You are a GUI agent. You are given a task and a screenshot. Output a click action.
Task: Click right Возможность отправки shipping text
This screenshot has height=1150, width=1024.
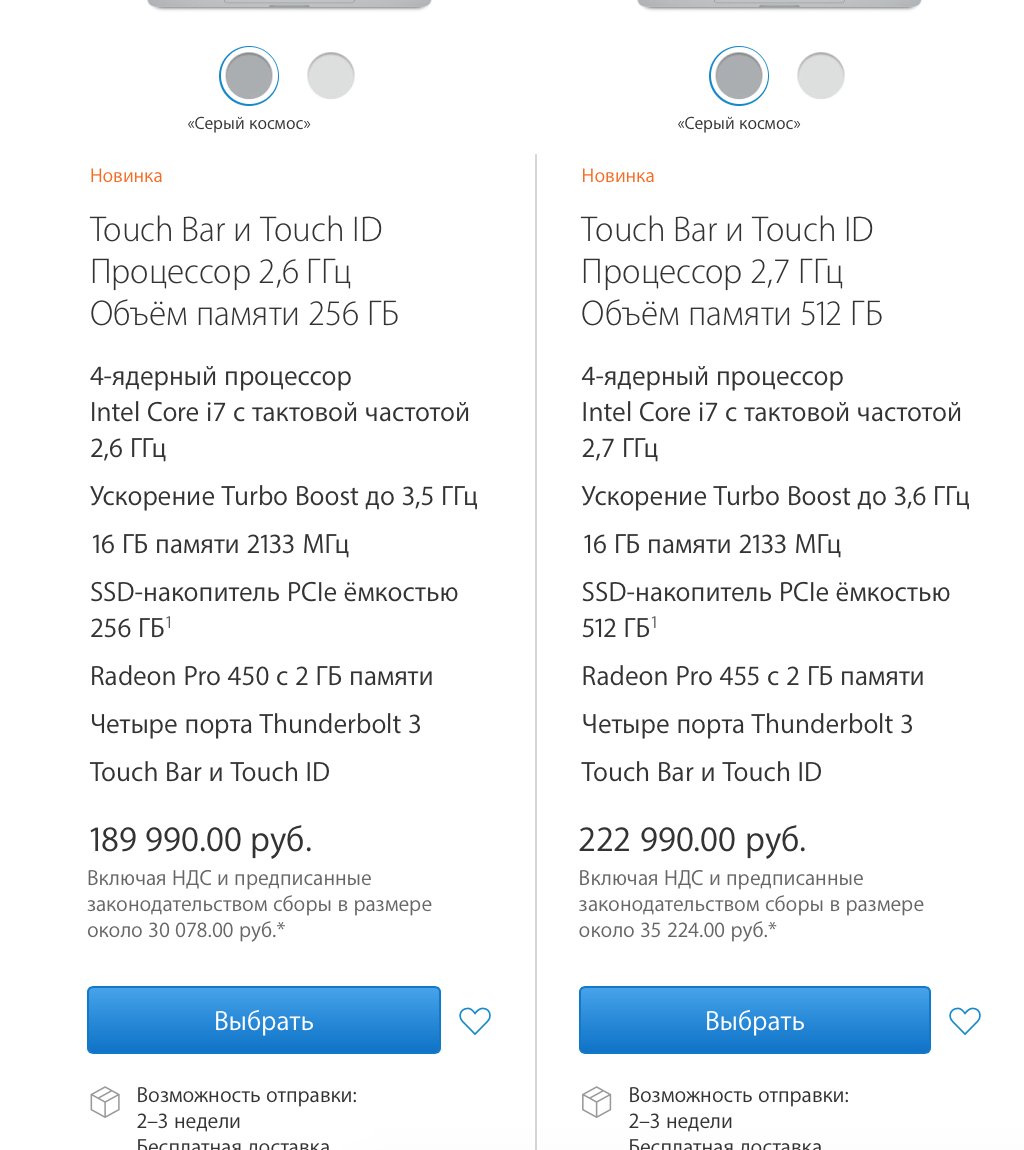tap(739, 1096)
